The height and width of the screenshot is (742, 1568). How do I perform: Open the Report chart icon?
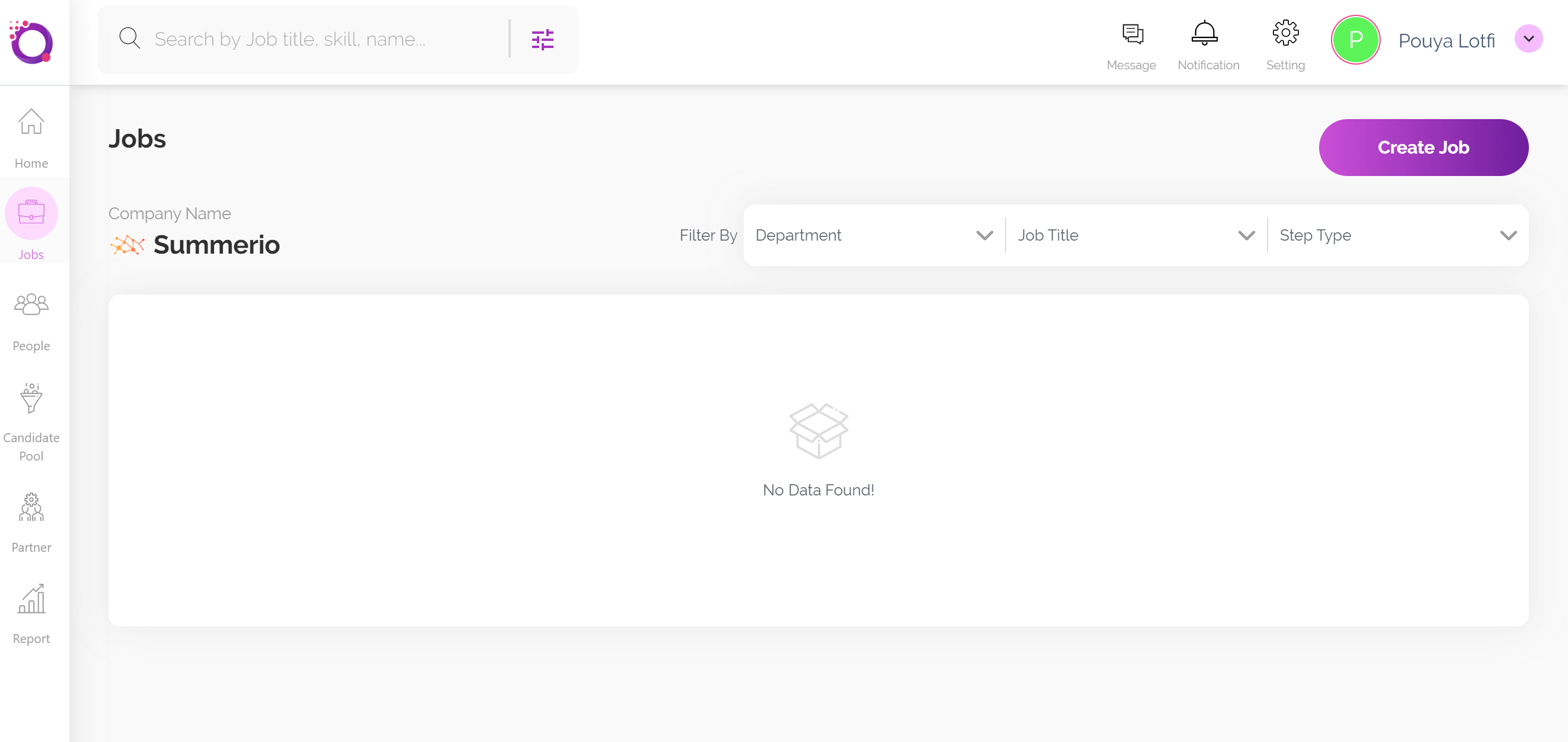[x=31, y=599]
